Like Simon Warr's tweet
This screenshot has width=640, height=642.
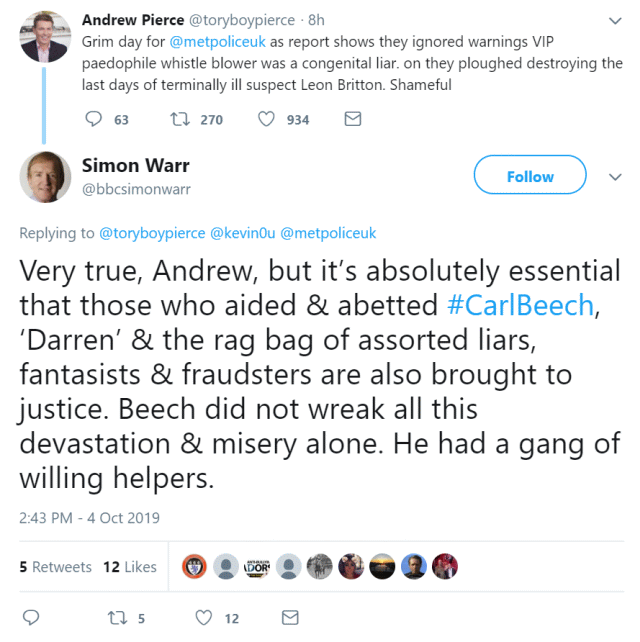click(204, 618)
